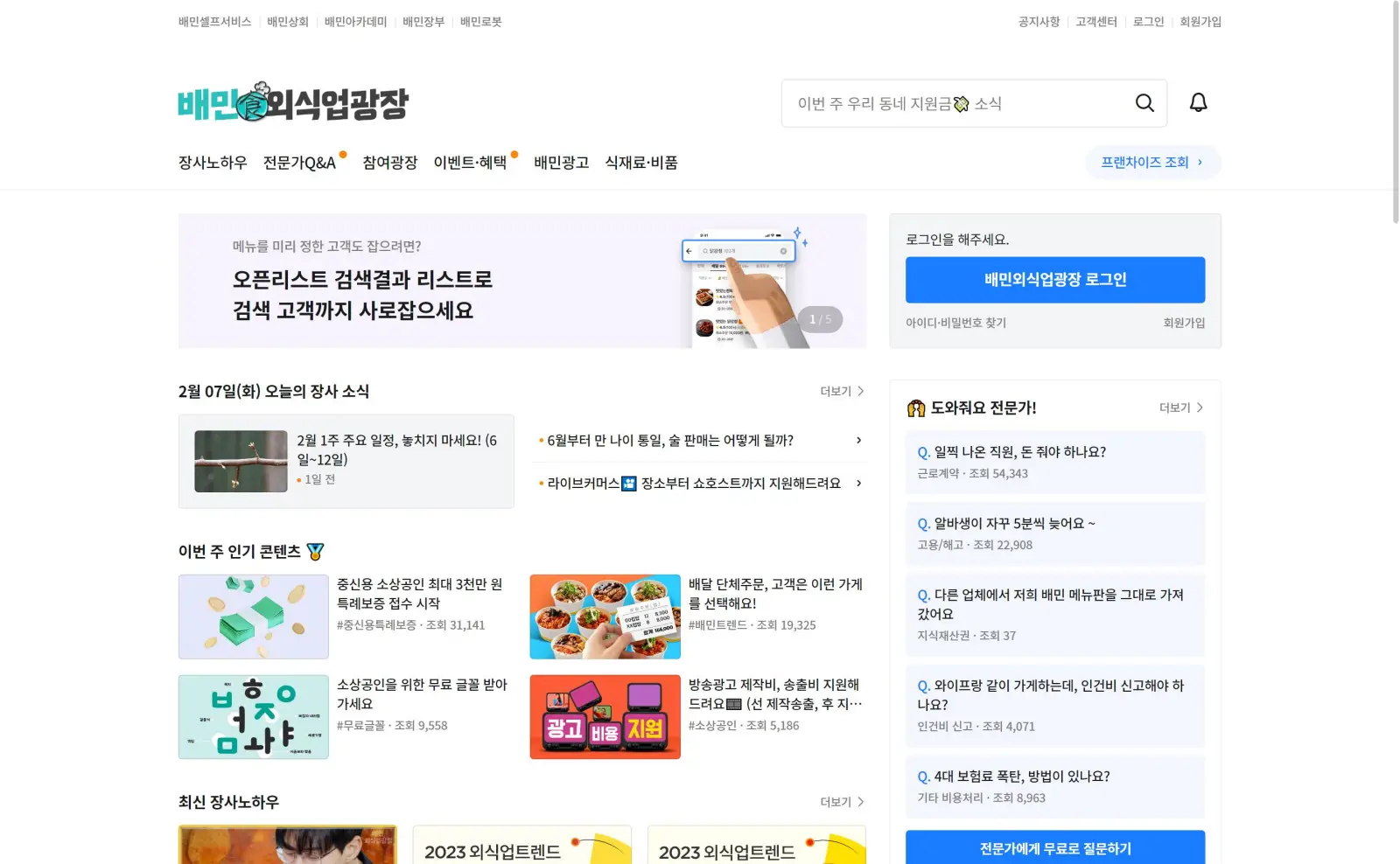Viewport: 1400px width, 864px height.
Task: Open 중신용 소상공인 최대 3천만 원 article title
Action: [x=420, y=594]
